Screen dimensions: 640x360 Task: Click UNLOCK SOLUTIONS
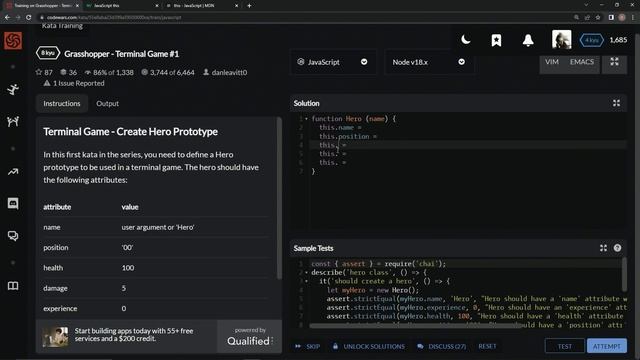pyautogui.click(x=369, y=346)
